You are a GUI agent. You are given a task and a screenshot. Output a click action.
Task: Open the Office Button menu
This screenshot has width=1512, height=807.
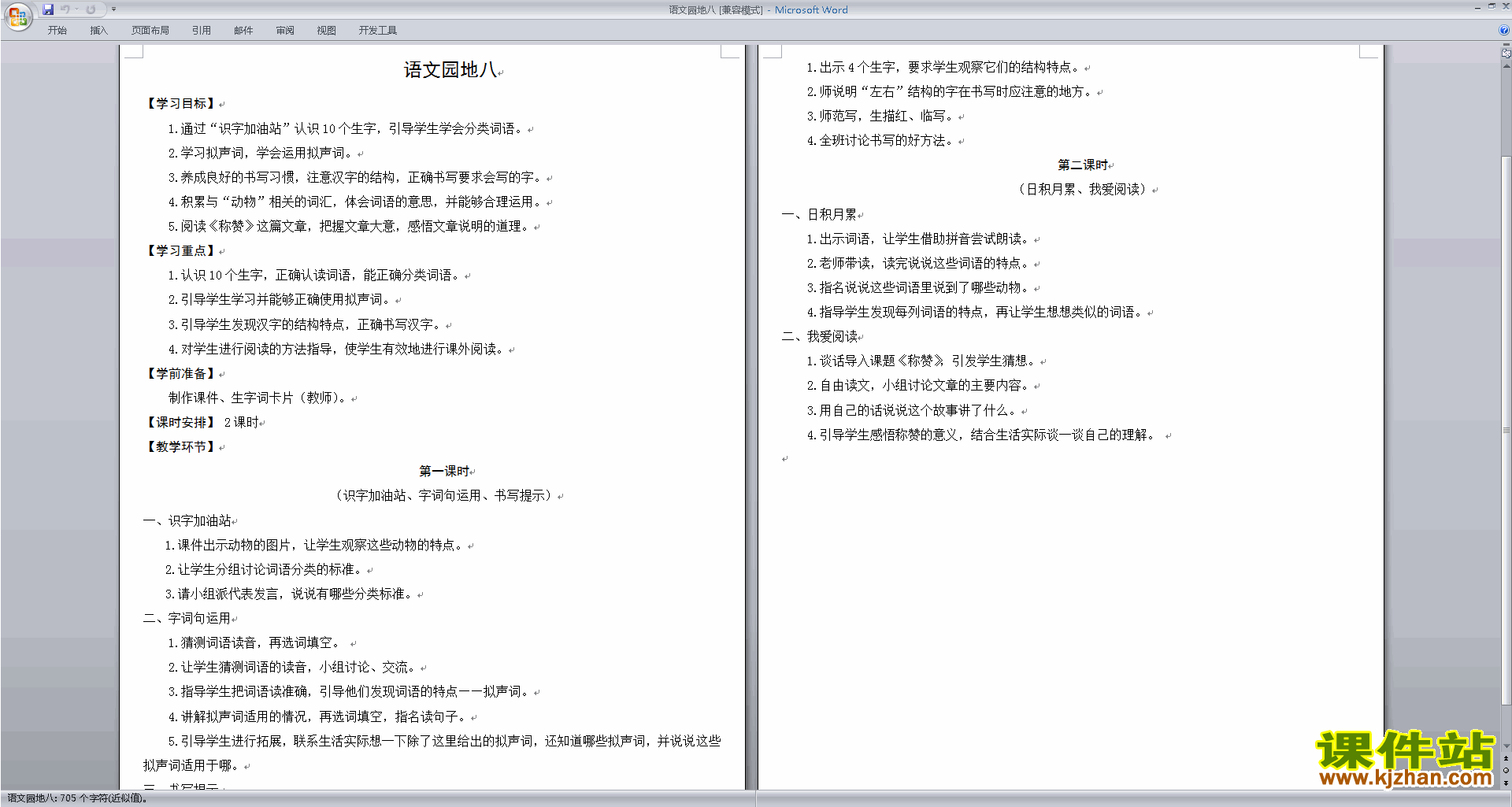click(17, 17)
